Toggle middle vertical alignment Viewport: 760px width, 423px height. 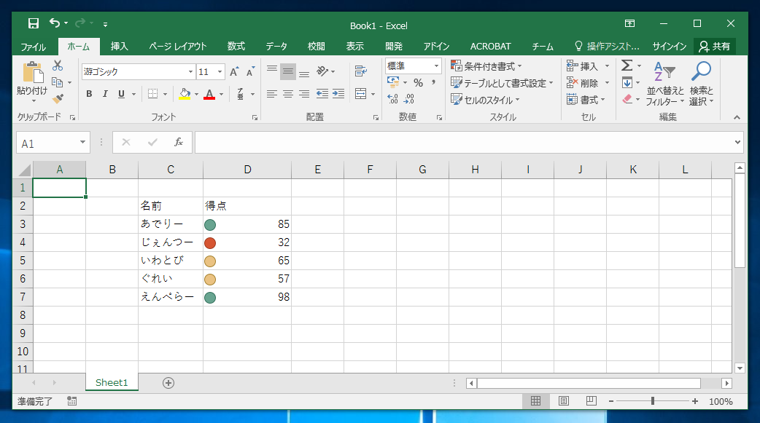[288, 72]
